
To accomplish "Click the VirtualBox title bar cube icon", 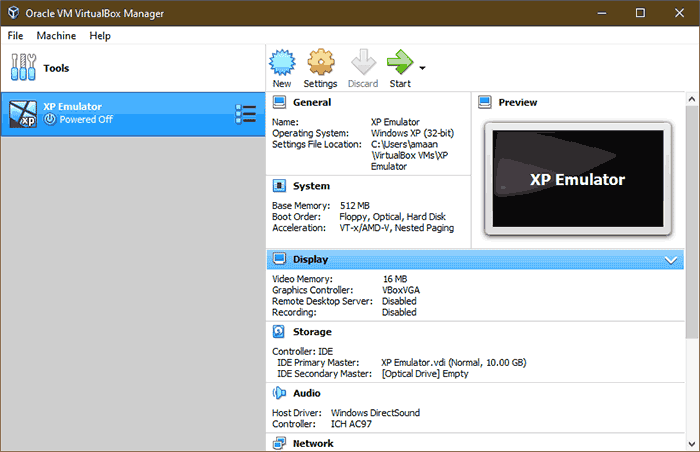I will pos(14,13).
